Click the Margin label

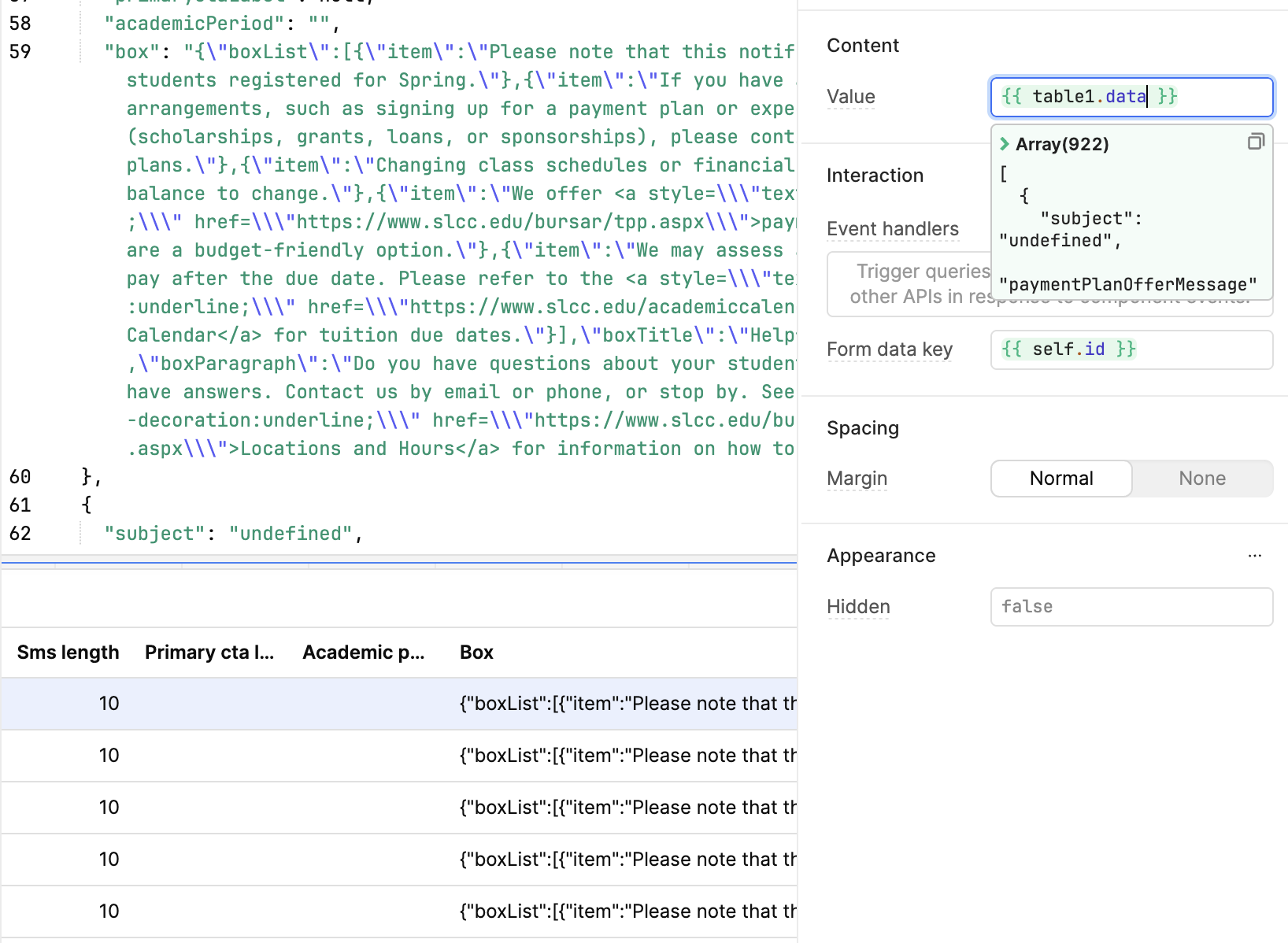[x=857, y=479]
